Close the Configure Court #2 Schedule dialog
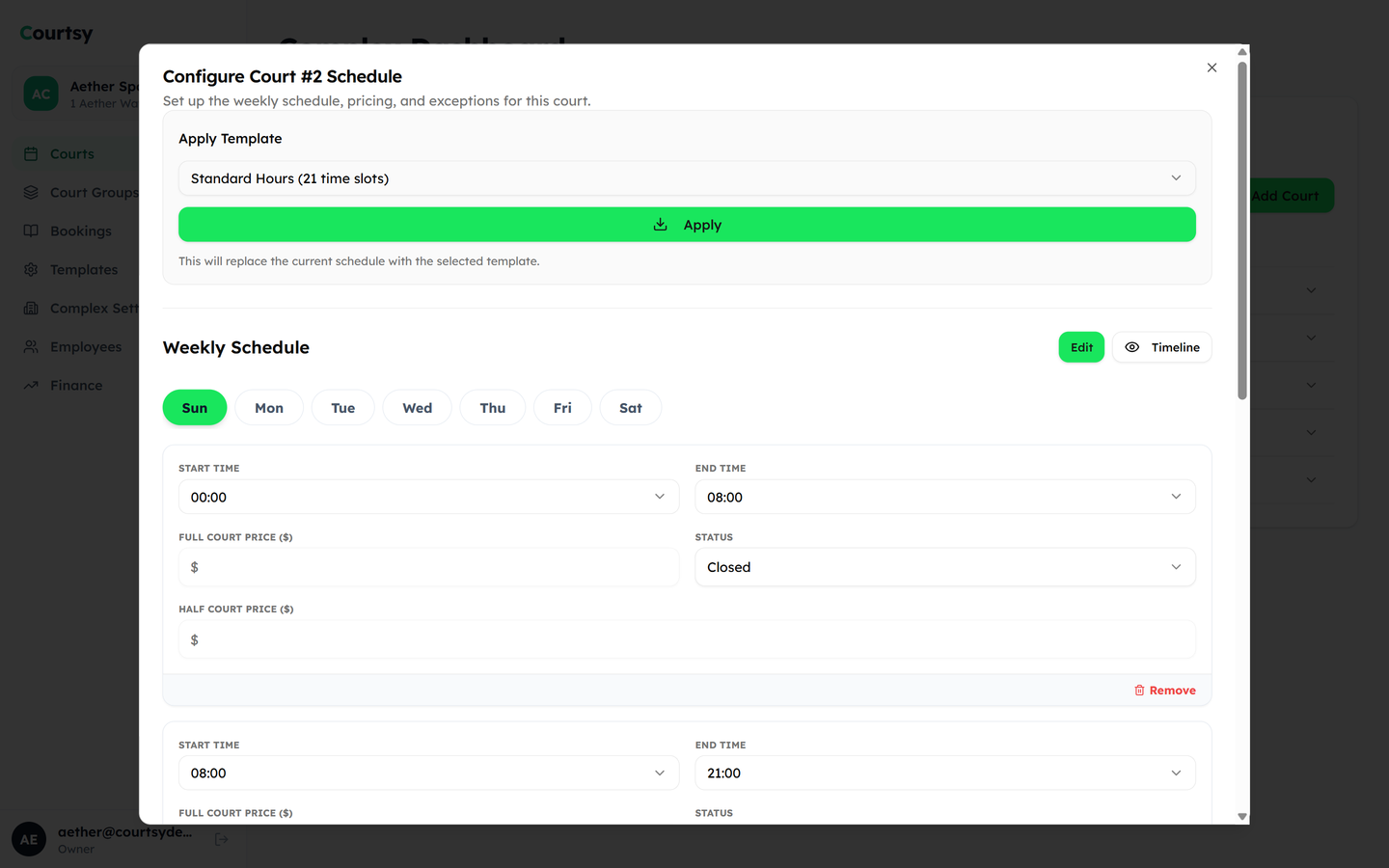Viewport: 1389px width, 868px height. click(1212, 68)
